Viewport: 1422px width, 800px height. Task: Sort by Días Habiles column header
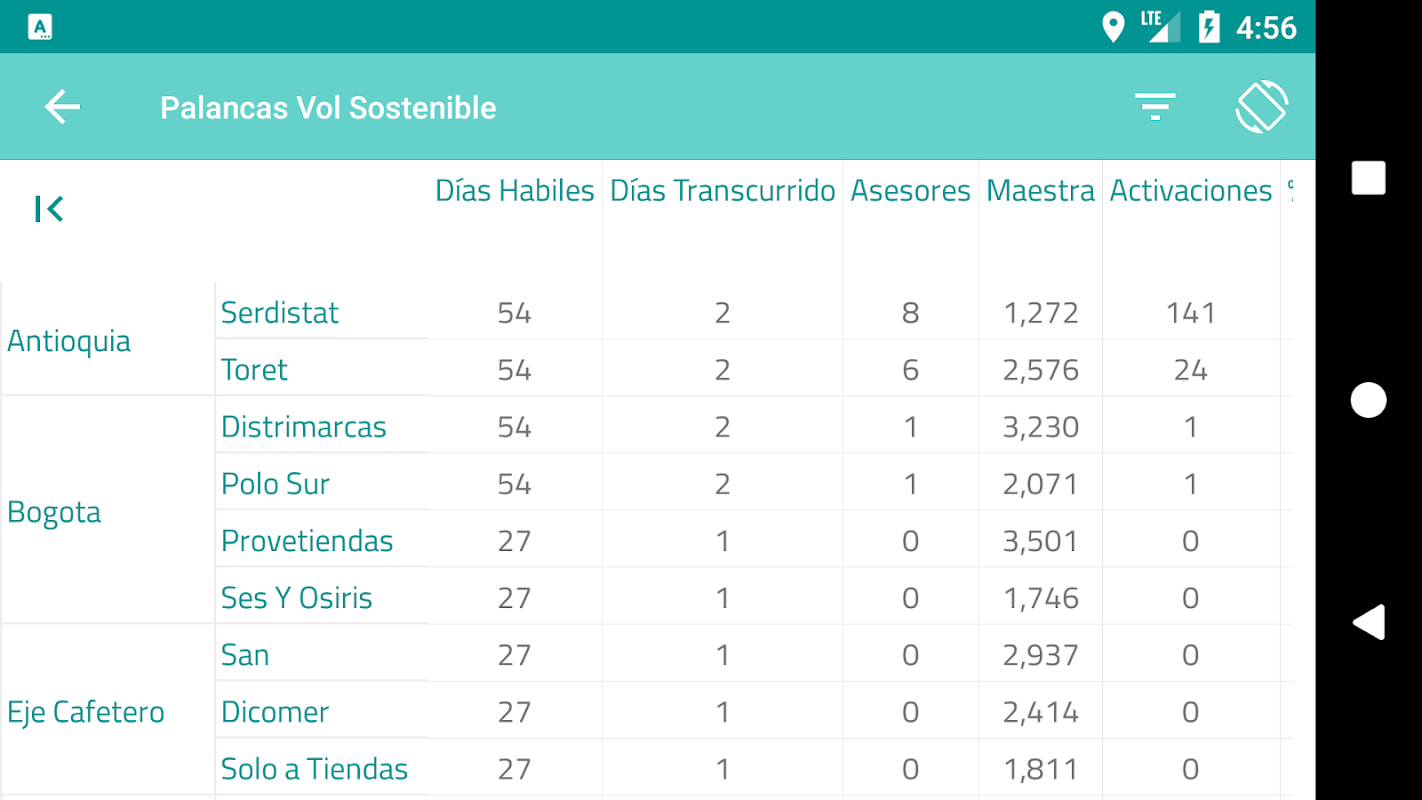pos(514,191)
